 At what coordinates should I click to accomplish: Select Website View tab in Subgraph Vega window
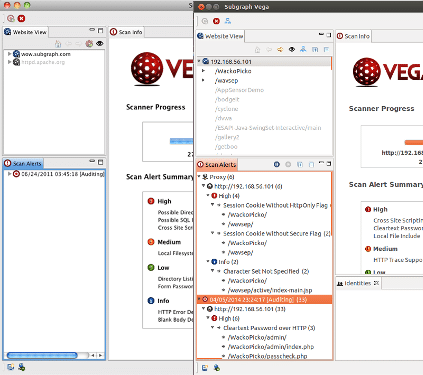pyautogui.click(x=220, y=36)
